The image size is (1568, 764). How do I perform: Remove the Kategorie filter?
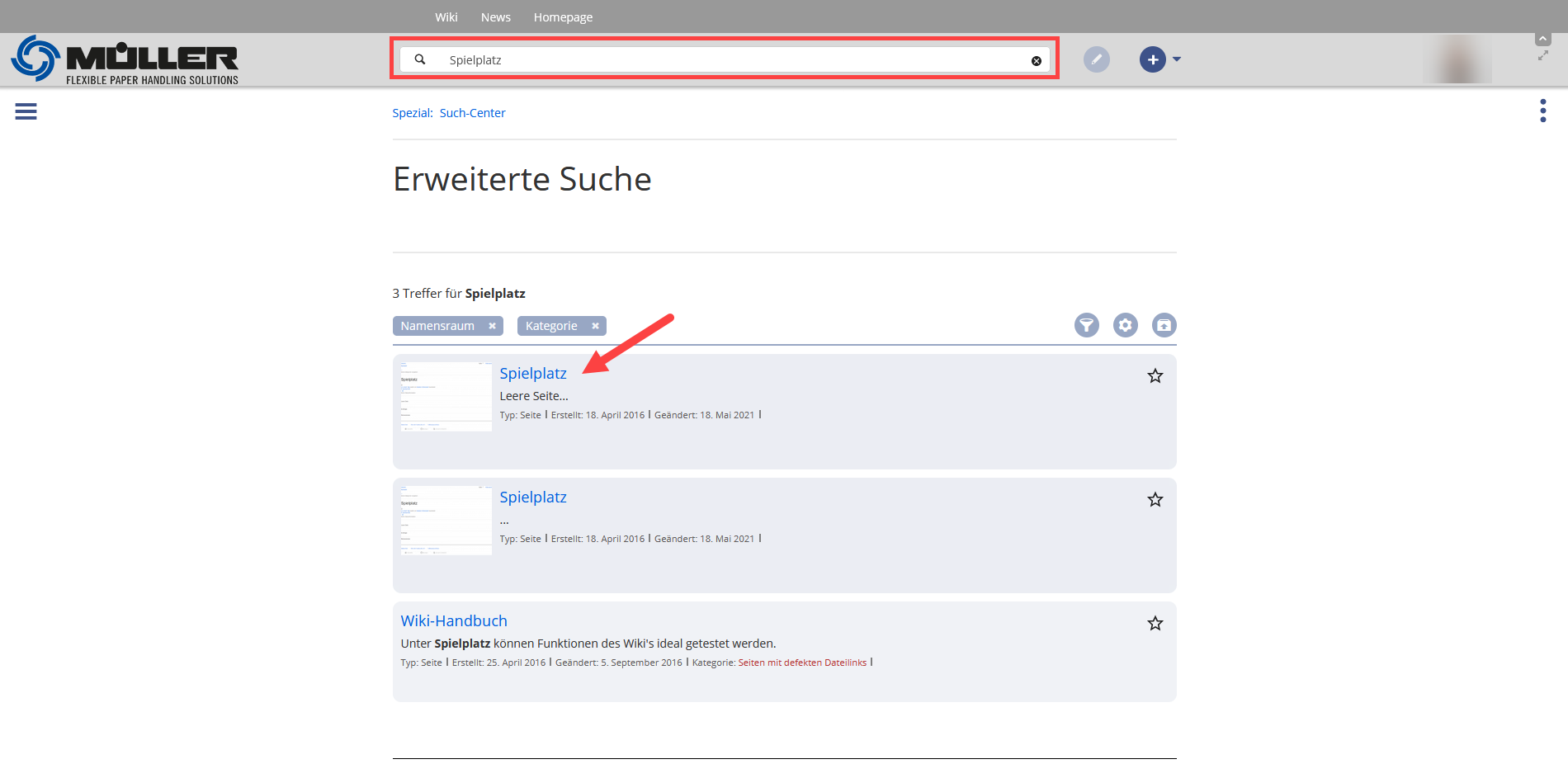(x=595, y=326)
